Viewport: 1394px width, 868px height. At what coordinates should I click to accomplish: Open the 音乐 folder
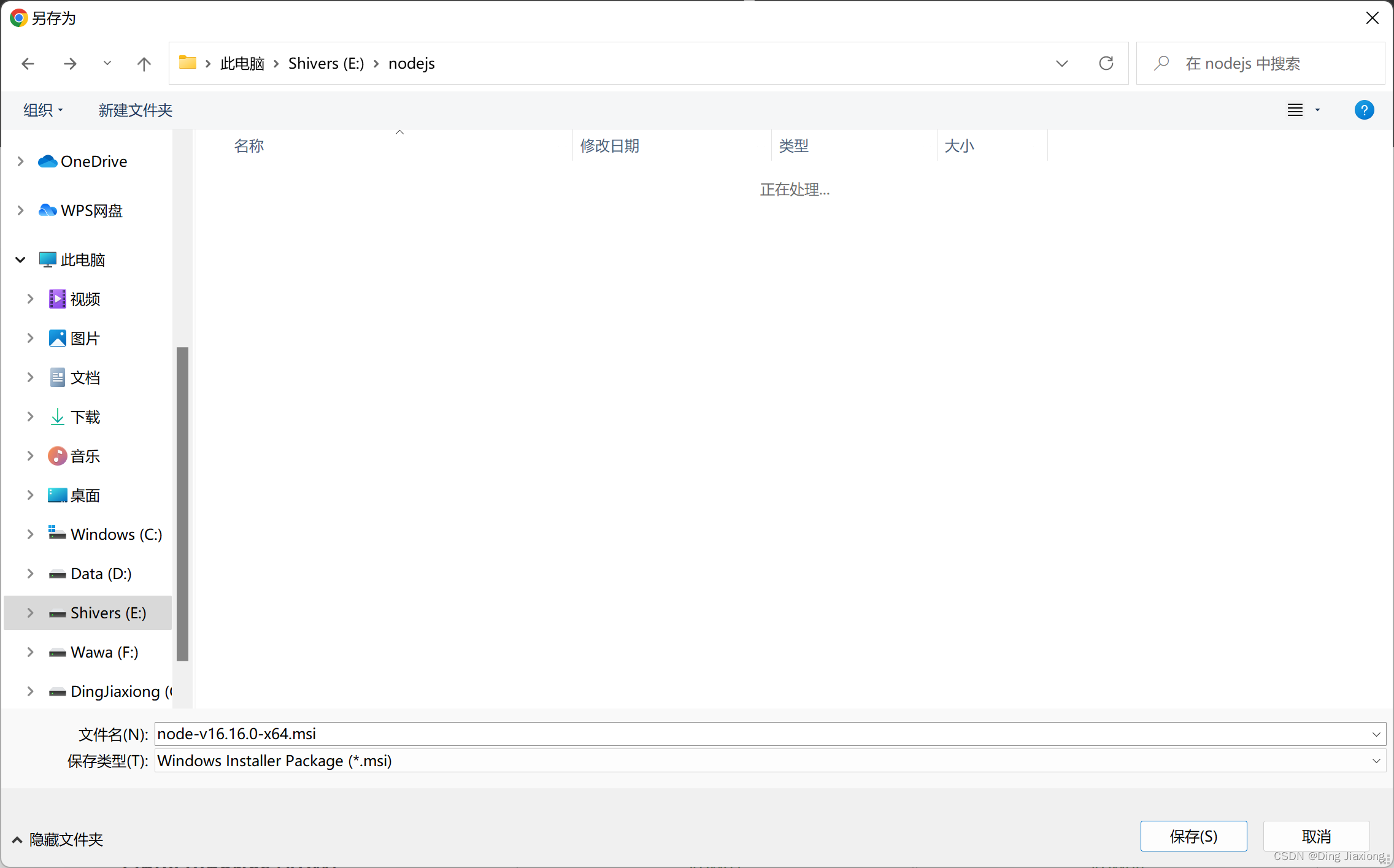(x=85, y=456)
